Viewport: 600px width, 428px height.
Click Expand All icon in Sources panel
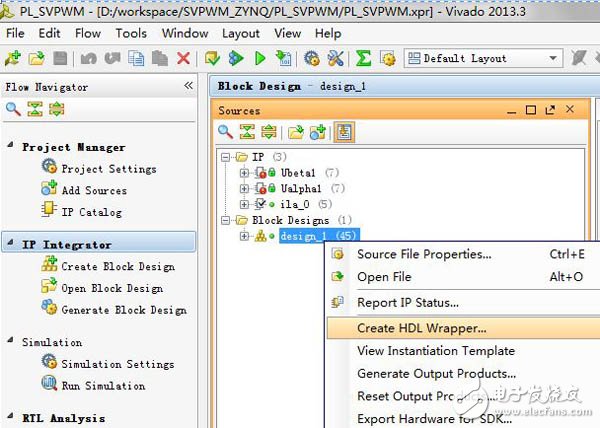coord(268,131)
